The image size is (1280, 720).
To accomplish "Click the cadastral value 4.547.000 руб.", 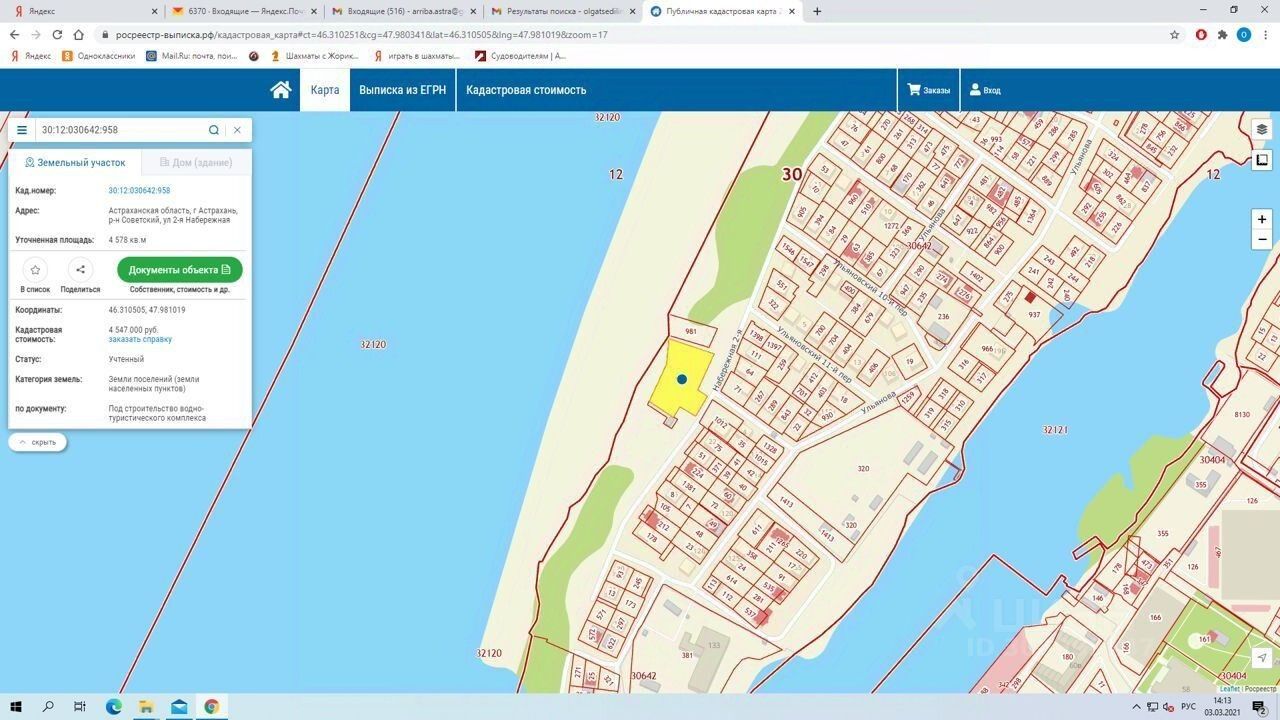I will tap(134, 330).
